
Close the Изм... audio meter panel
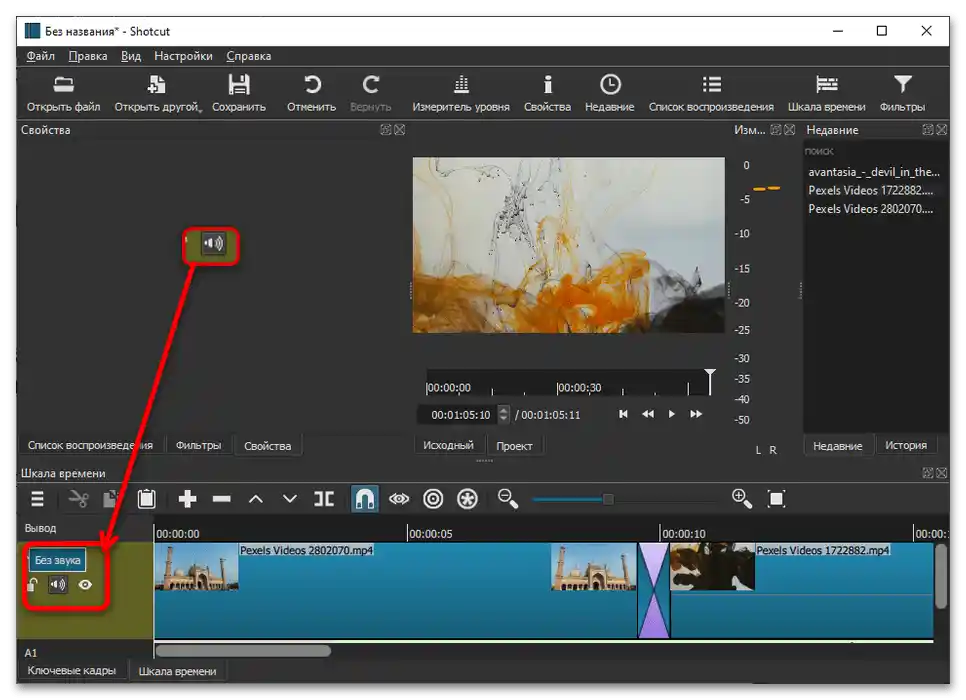(x=790, y=129)
